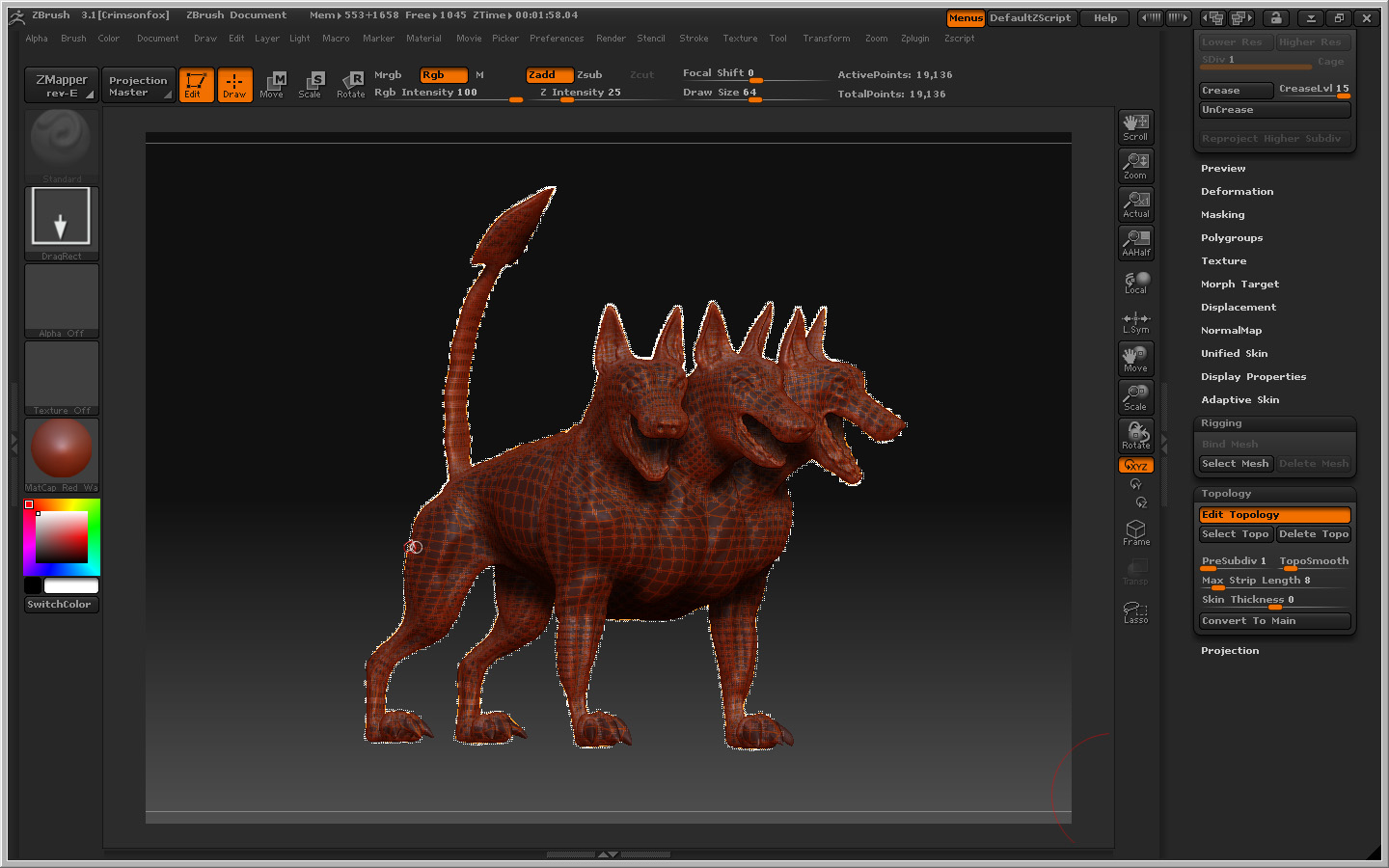Click the Zoom canvas icon
The image size is (1389, 868).
point(1135,165)
